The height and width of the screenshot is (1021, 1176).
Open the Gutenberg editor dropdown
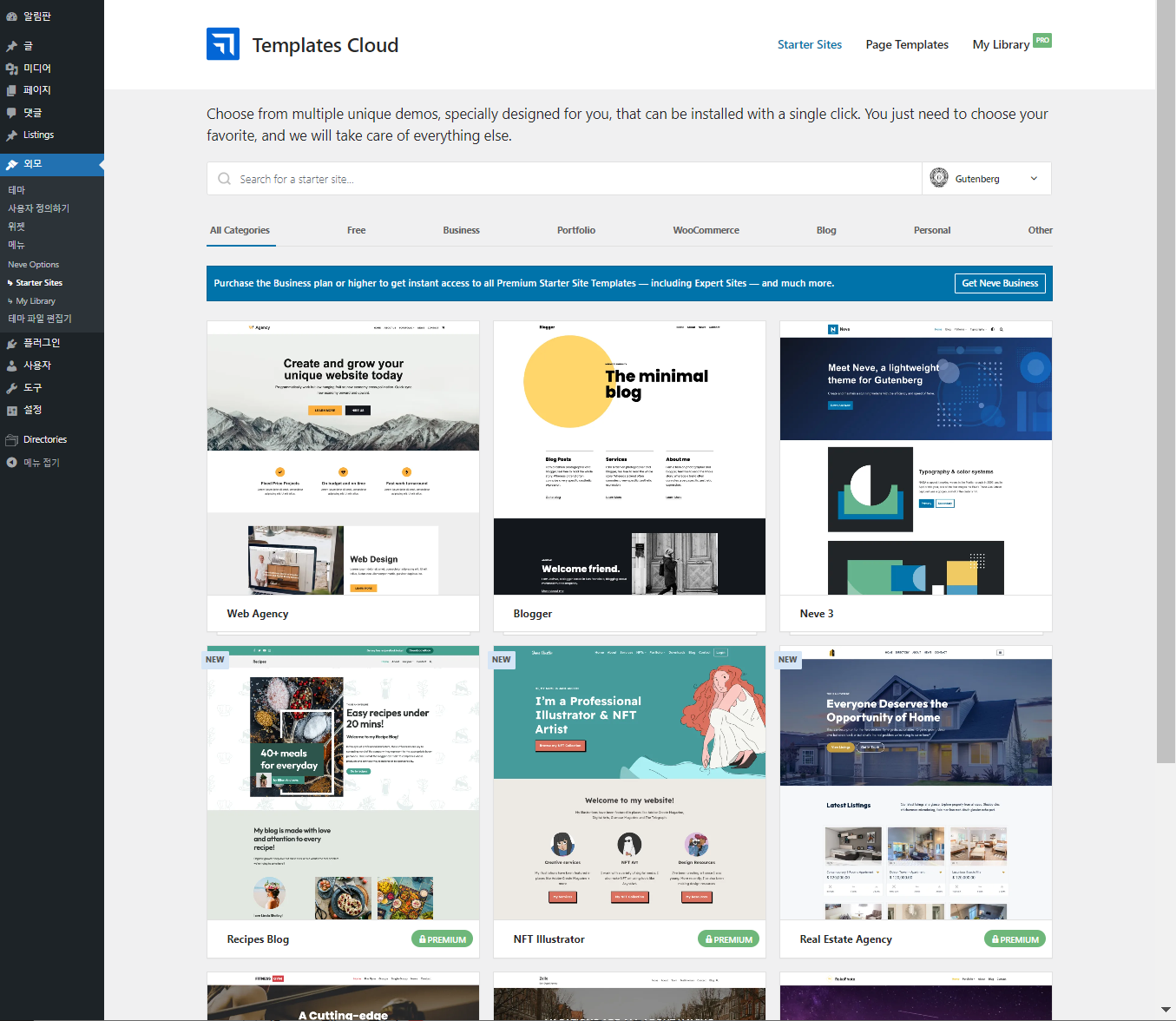(987, 179)
